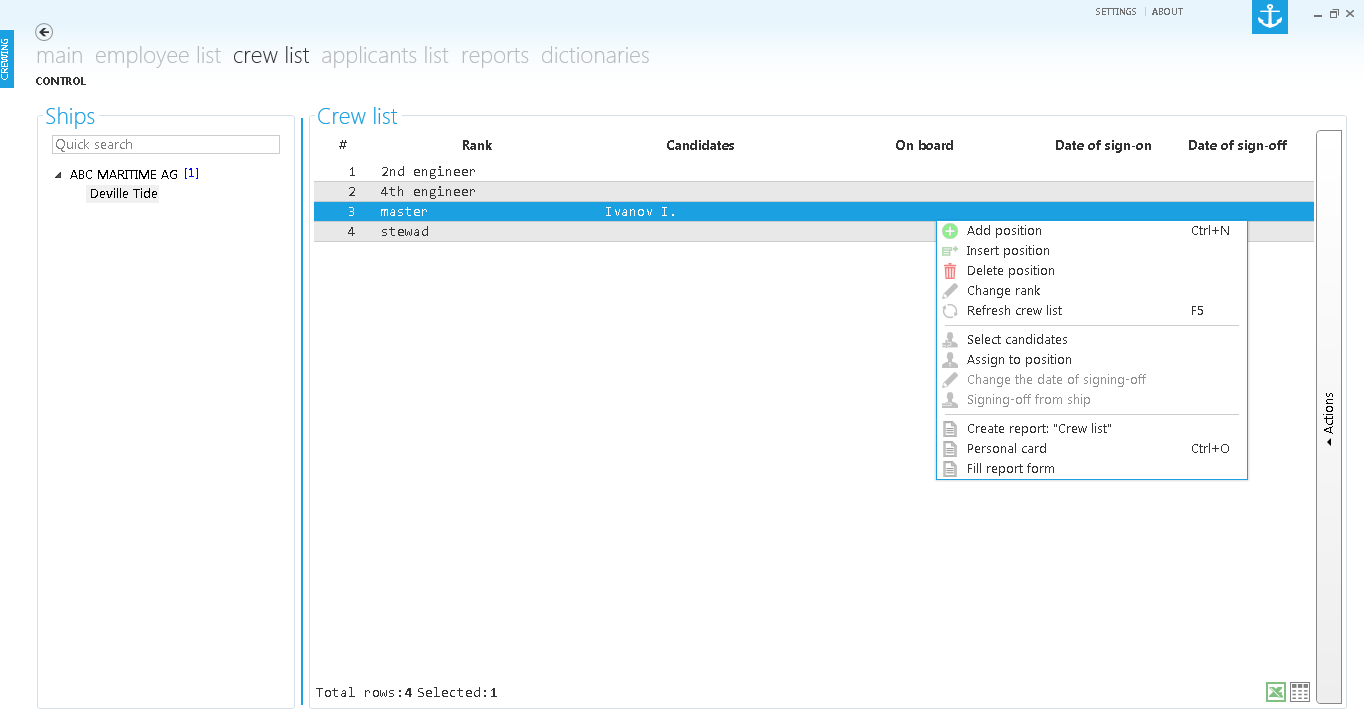Viewport: 1364px width, 713px height.
Task: Click the back arrow icon
Action: (44, 32)
